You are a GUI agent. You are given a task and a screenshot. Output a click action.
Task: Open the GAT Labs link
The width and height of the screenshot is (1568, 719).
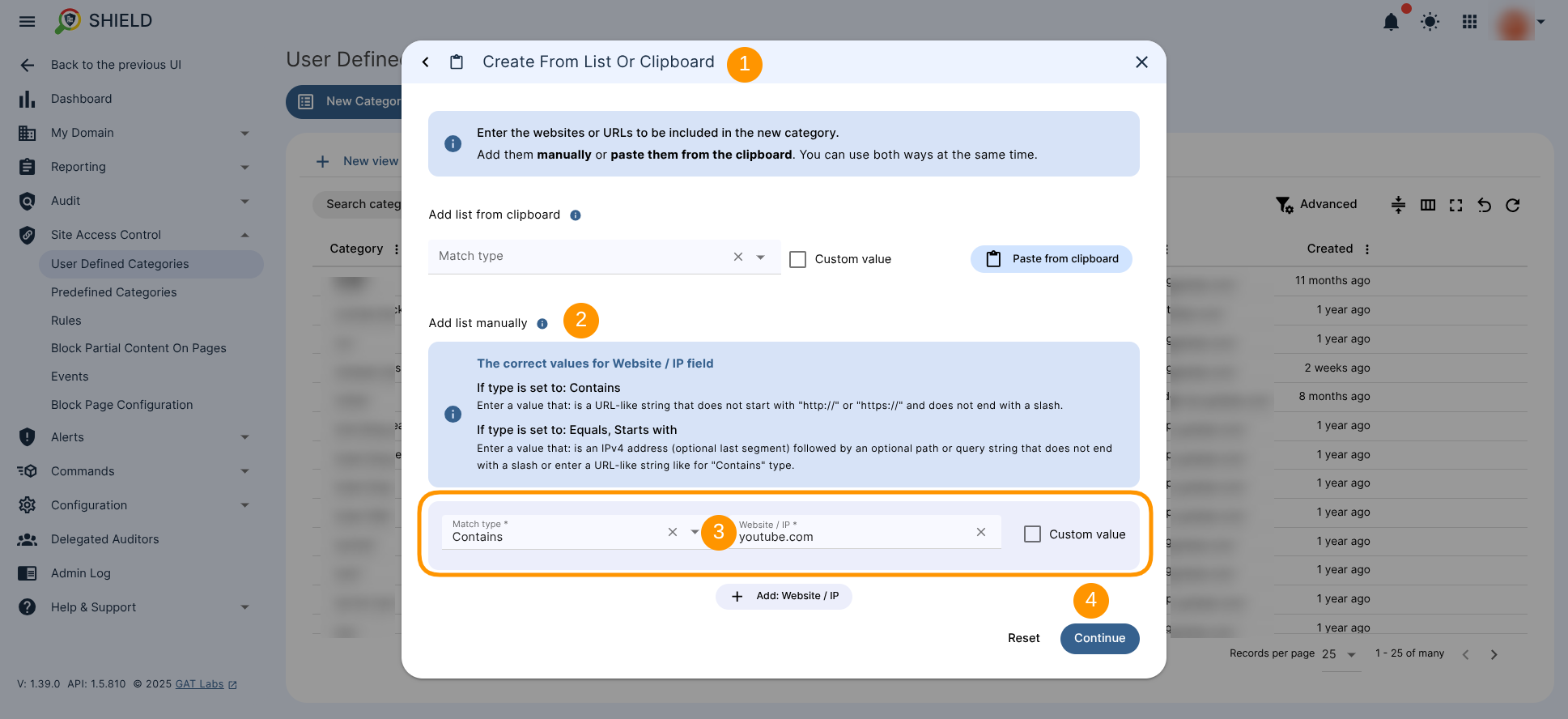tap(199, 684)
